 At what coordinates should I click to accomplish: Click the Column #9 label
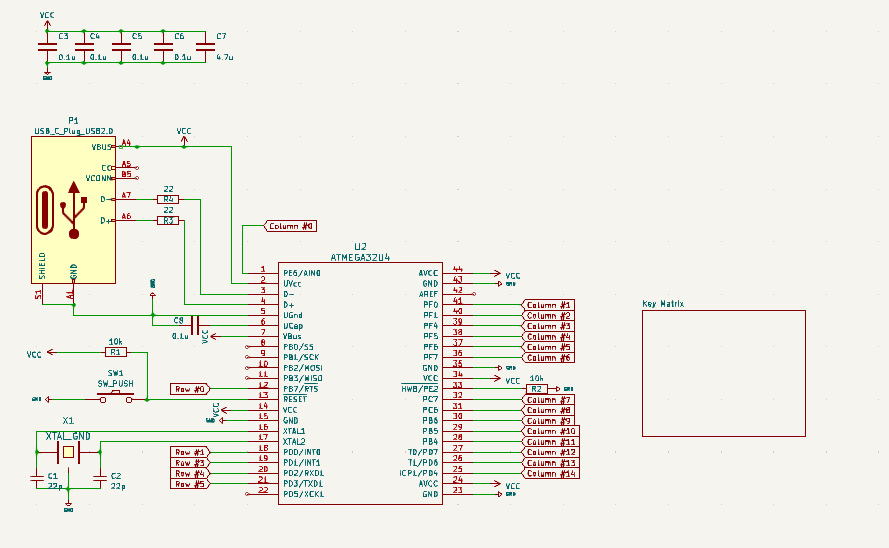click(548, 420)
